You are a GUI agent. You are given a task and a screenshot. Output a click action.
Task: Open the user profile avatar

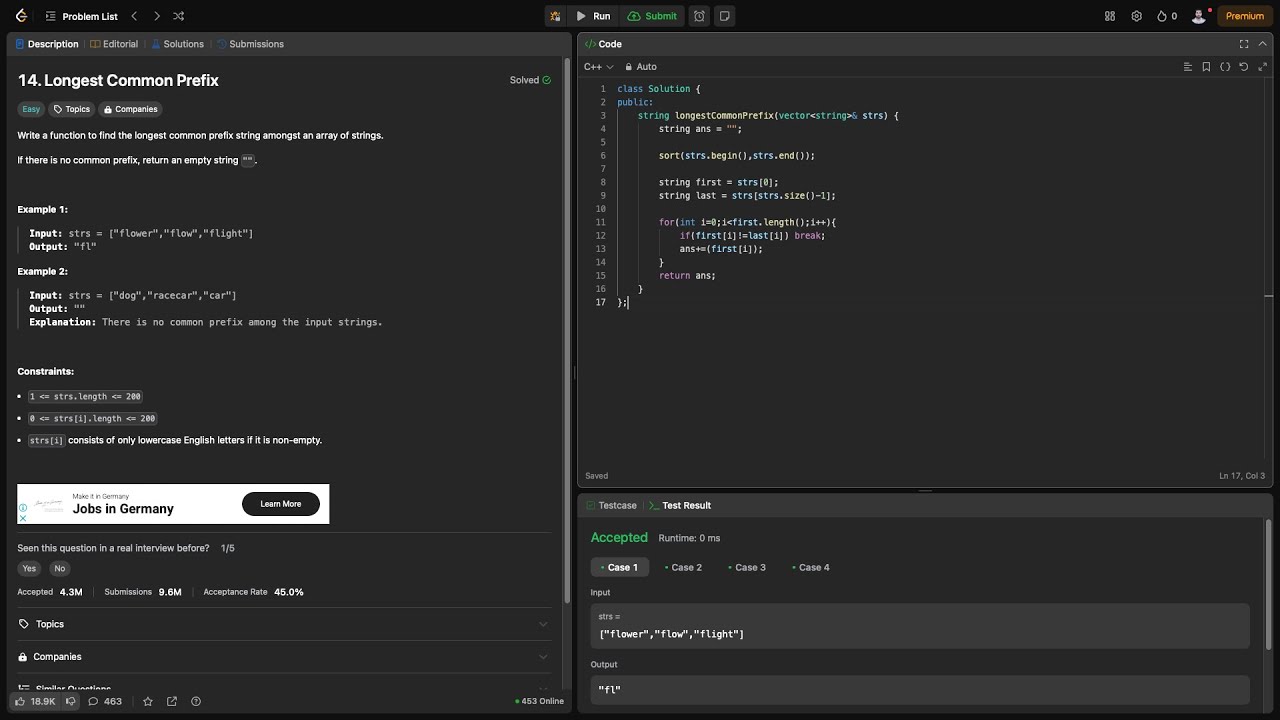coord(1199,16)
